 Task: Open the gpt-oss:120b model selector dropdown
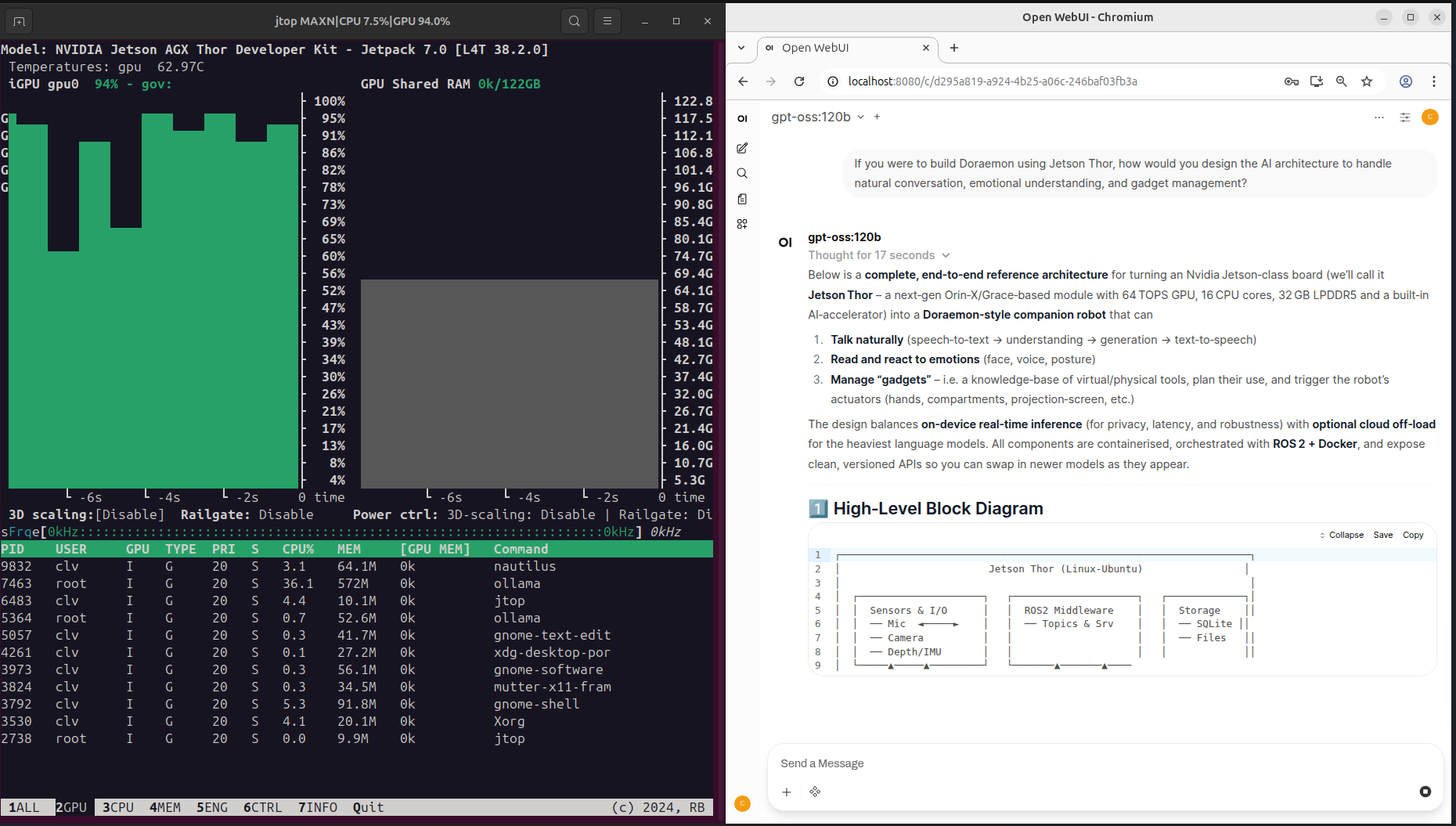tap(817, 117)
